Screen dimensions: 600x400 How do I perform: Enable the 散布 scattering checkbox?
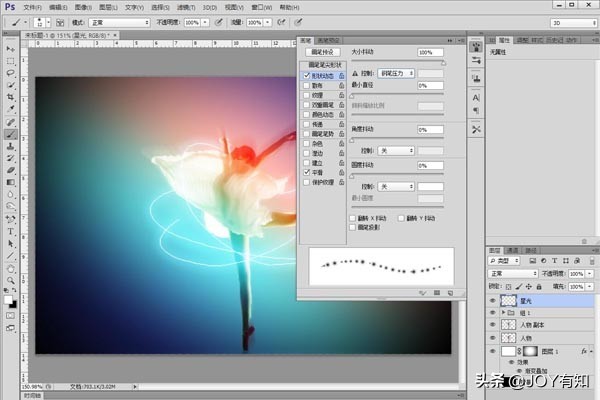(306, 85)
